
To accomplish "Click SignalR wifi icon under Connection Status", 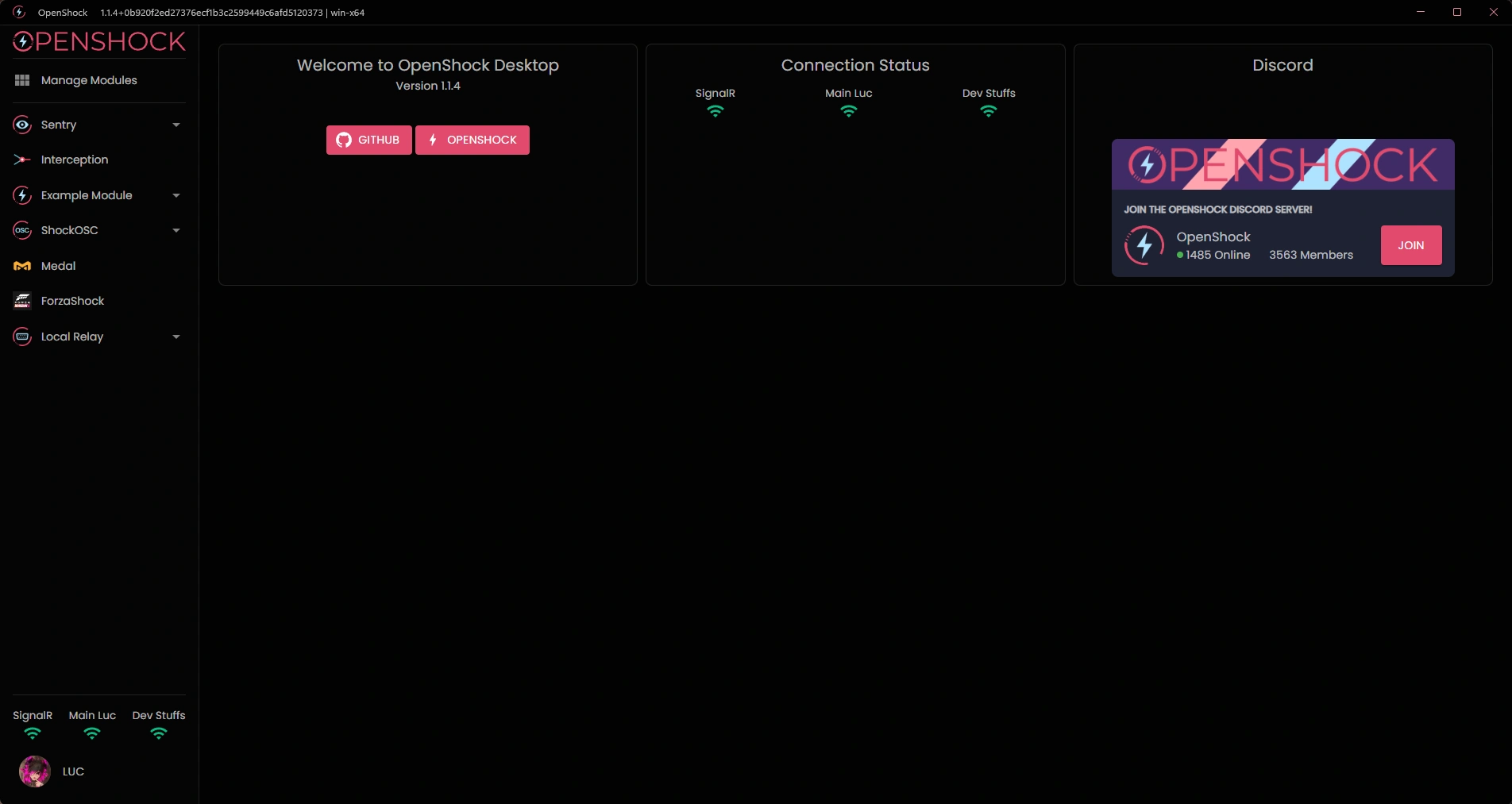I will pyautogui.click(x=715, y=111).
